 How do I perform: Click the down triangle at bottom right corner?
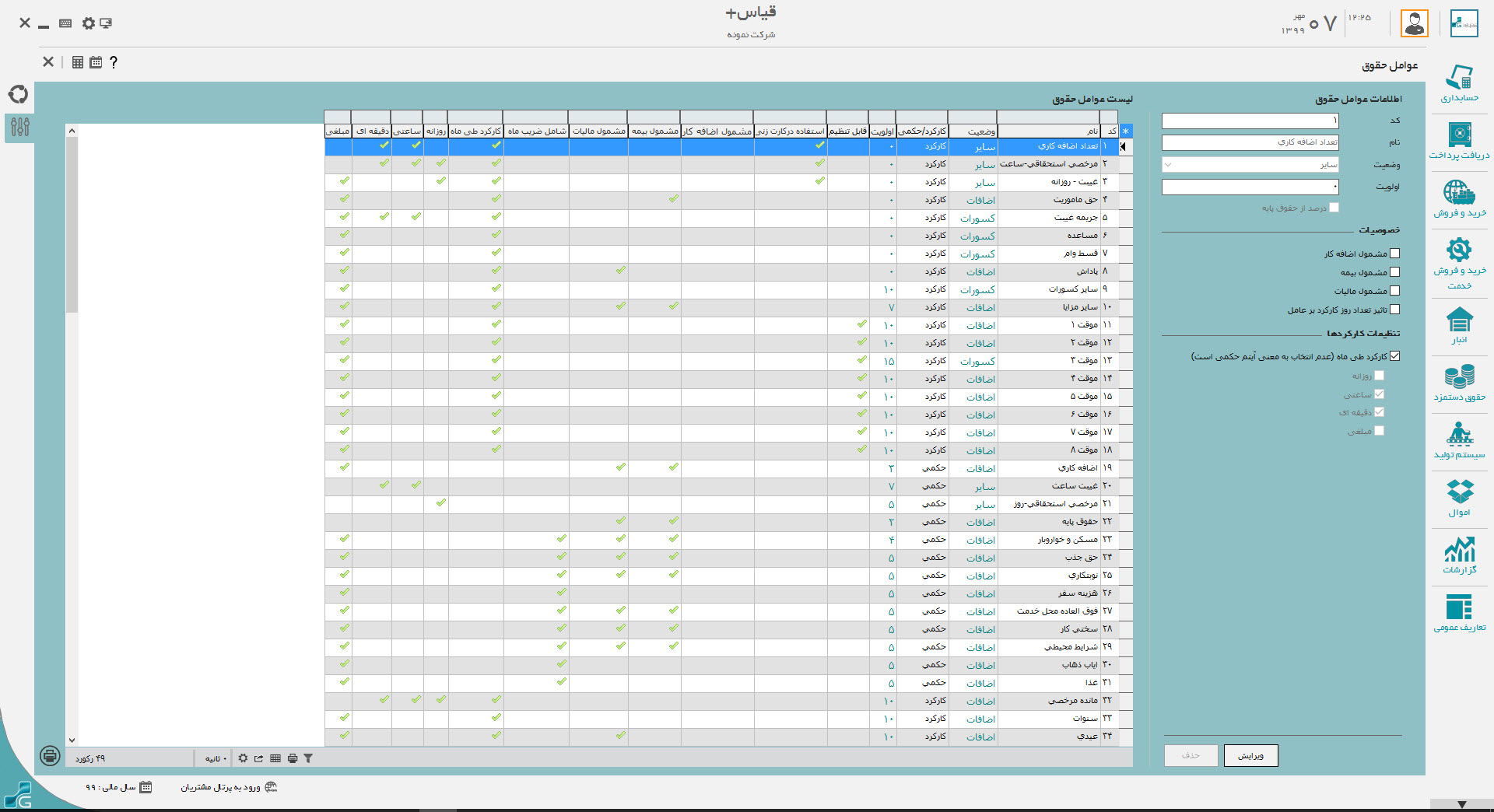1462,805
